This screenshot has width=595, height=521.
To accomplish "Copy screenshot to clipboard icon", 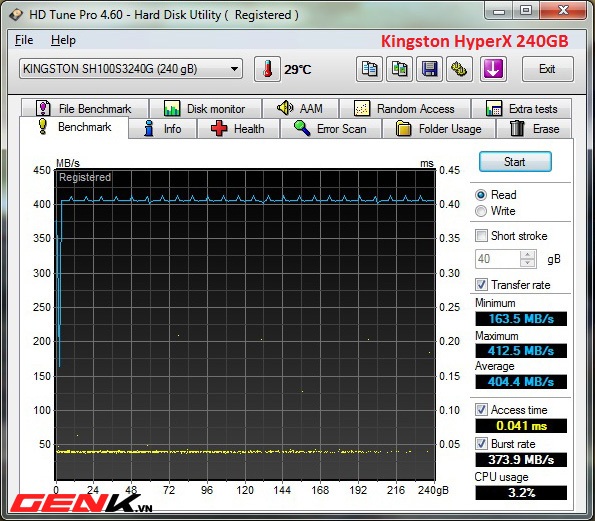I will point(399,69).
